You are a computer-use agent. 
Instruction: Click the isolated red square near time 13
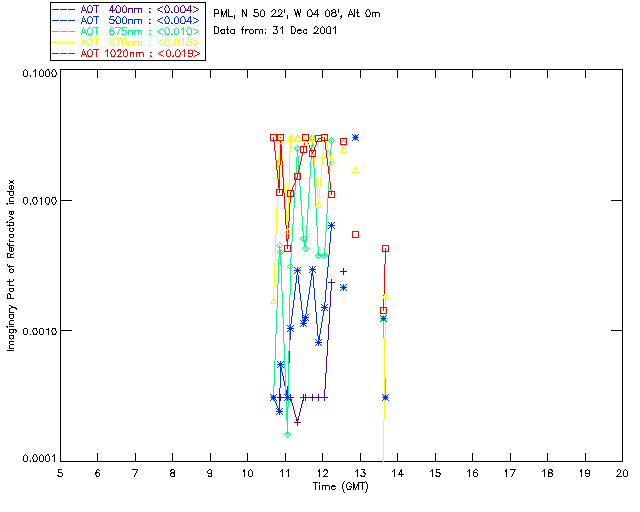pos(356,235)
